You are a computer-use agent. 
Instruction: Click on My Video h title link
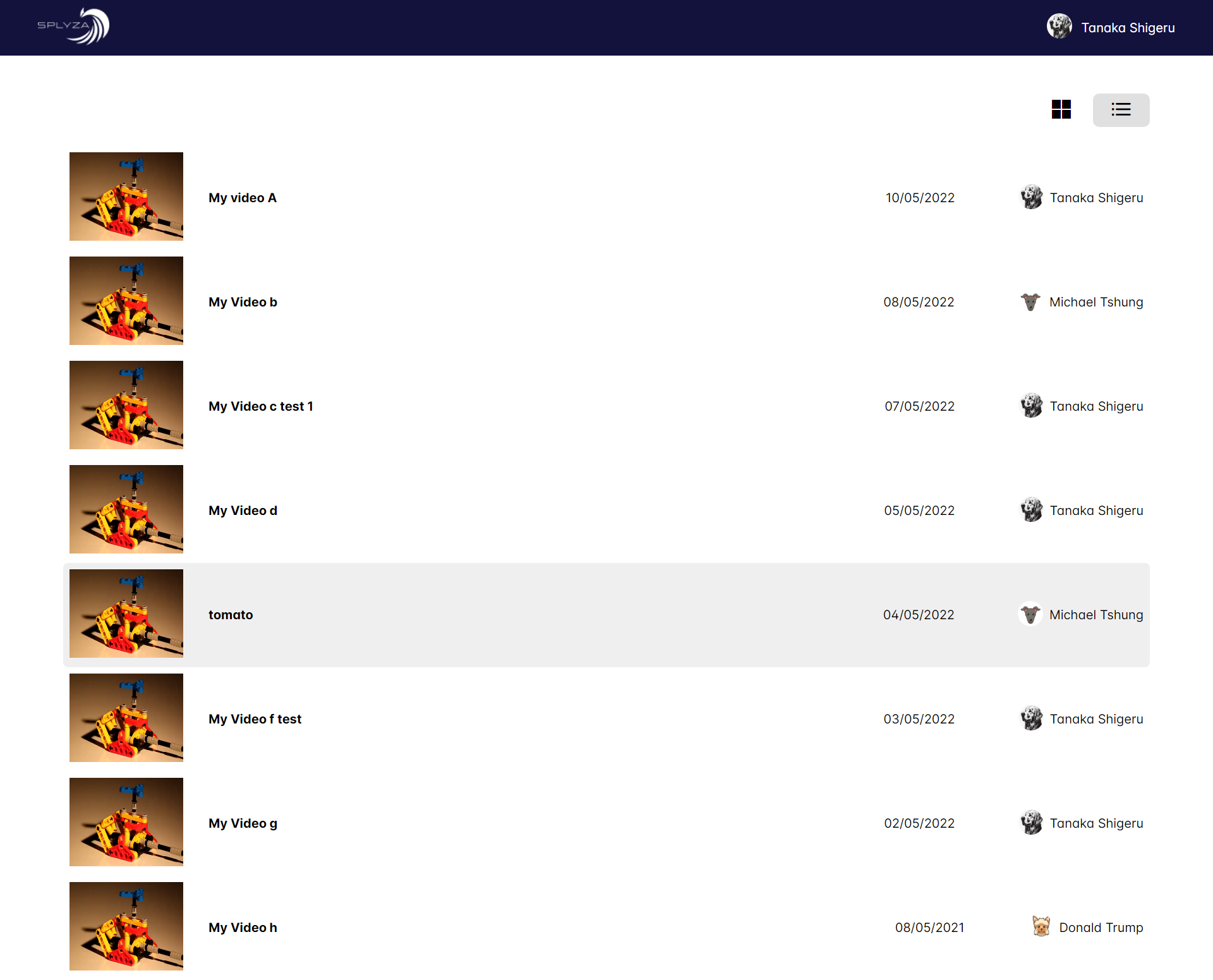tap(243, 927)
